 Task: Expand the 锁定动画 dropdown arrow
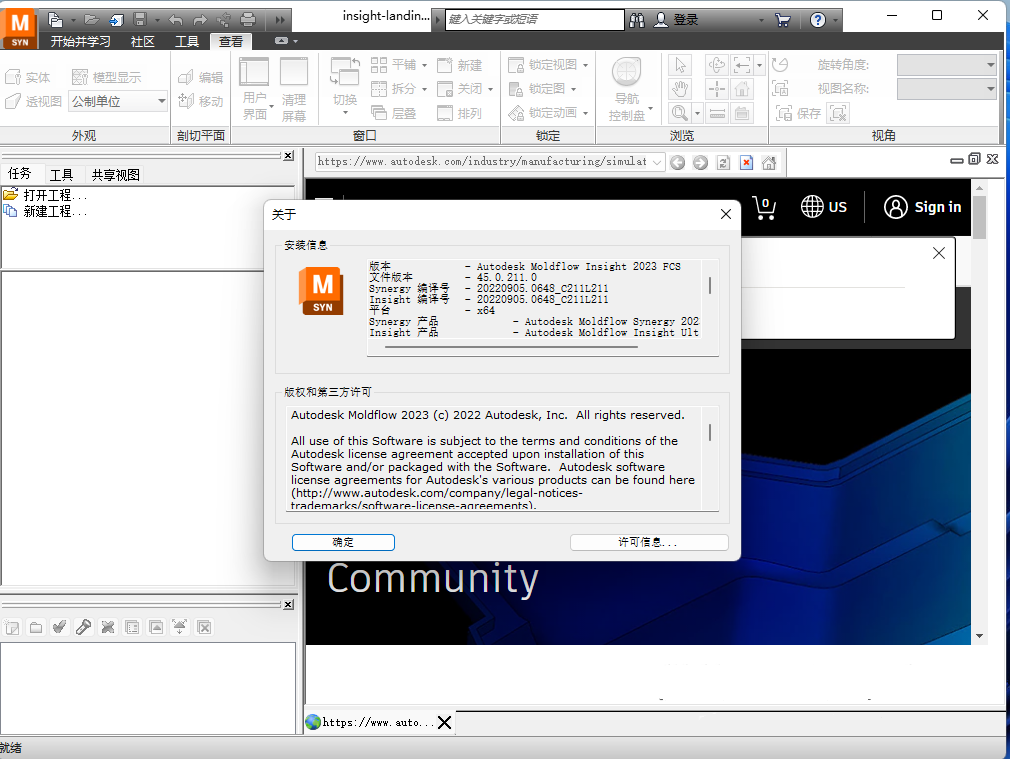(586, 113)
